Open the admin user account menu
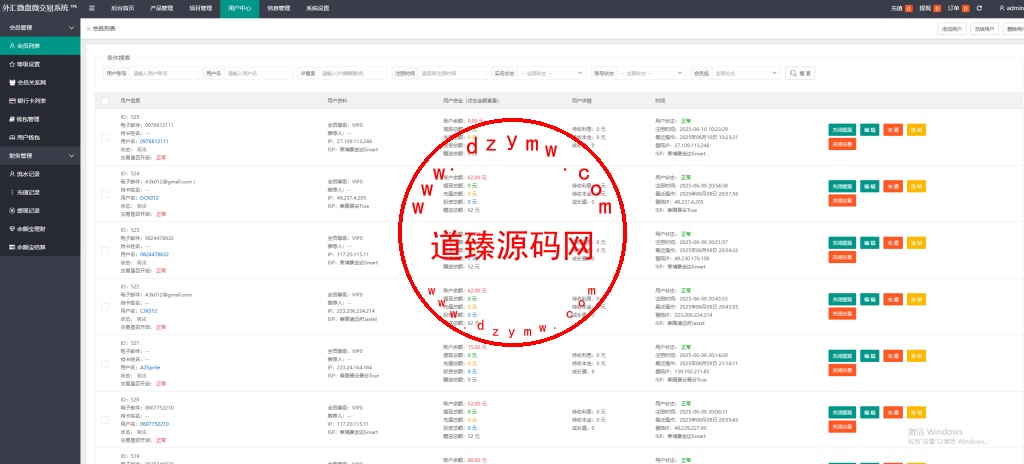 [1010, 8]
